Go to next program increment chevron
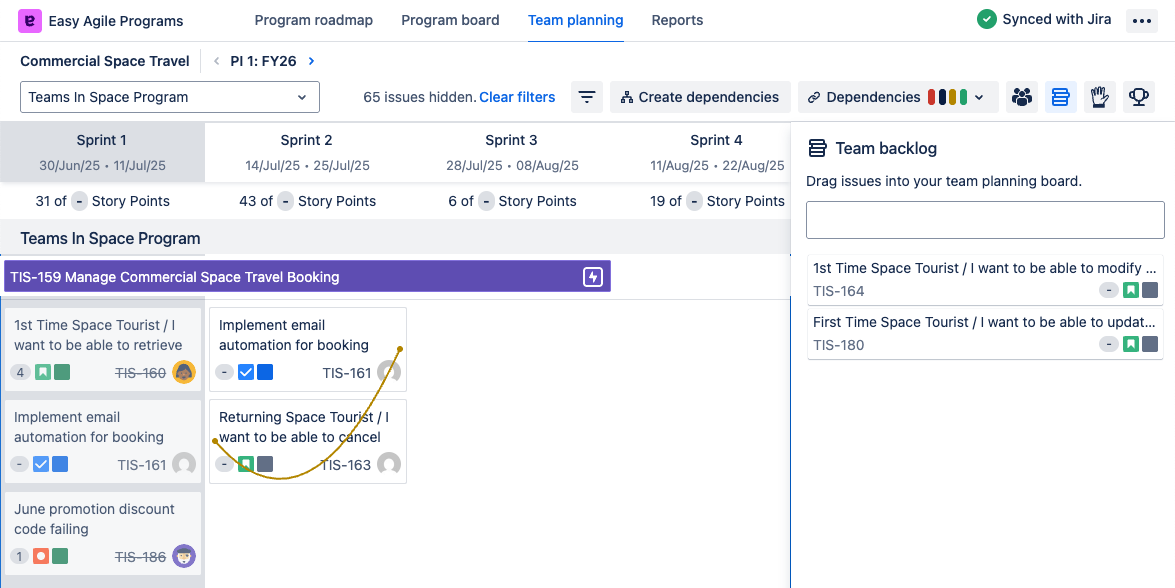Image resolution: width=1175 pixels, height=588 pixels. (311, 61)
